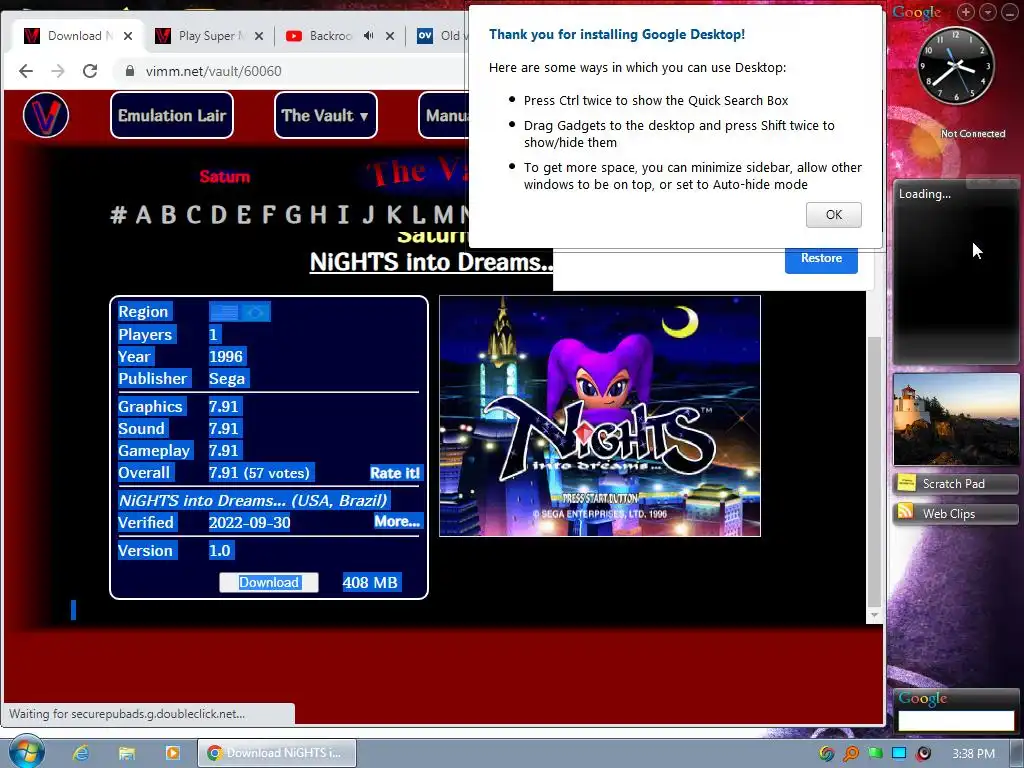Click 'NiGHTS into Dreams... (USA, Brazil)' text
Image resolution: width=1024 pixels, height=768 pixels.
pos(253,500)
